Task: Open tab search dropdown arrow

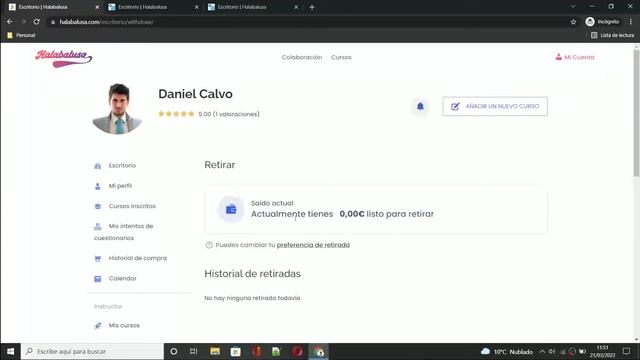Action: (573, 7)
